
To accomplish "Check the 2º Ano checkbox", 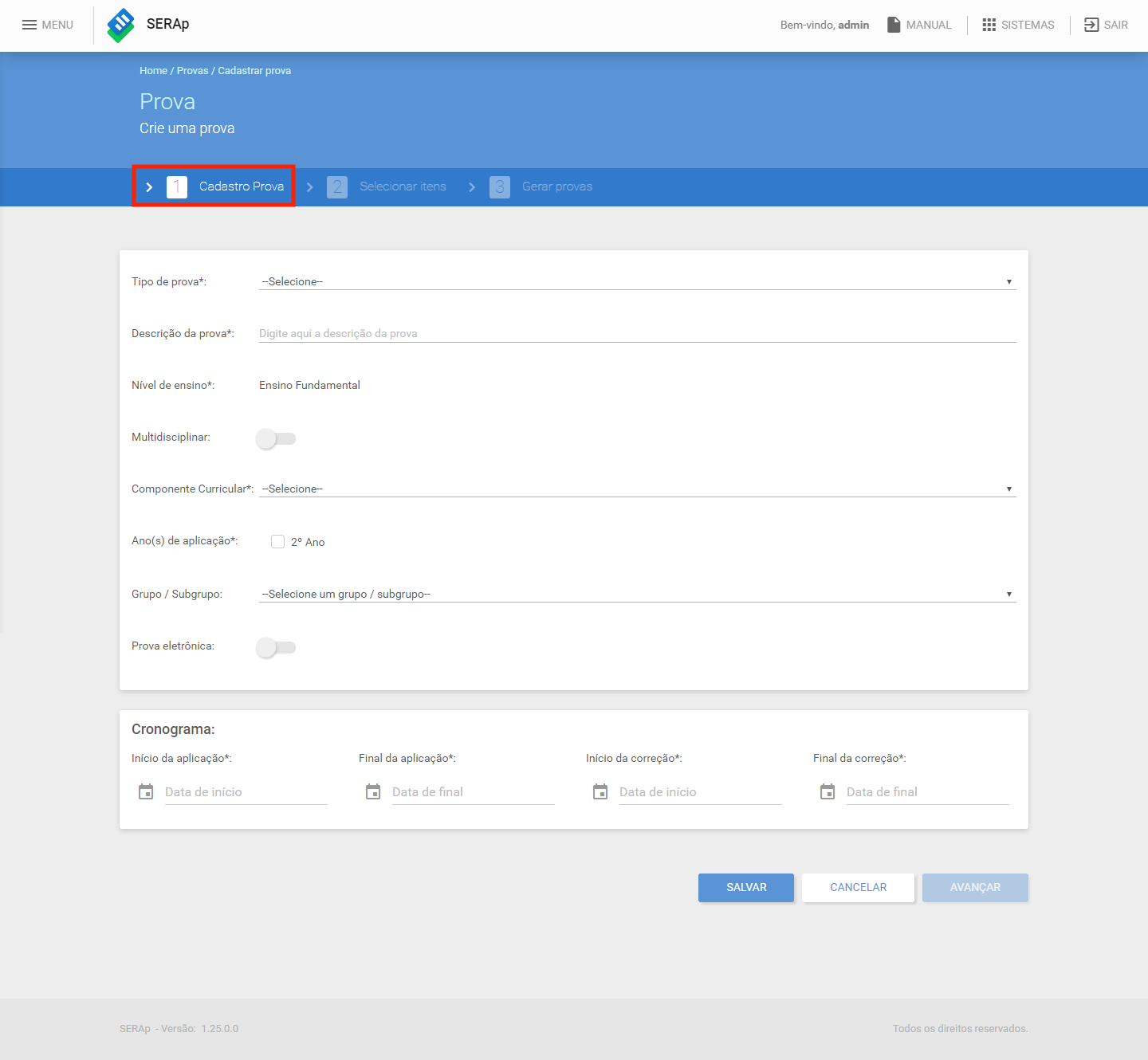I will [277, 541].
